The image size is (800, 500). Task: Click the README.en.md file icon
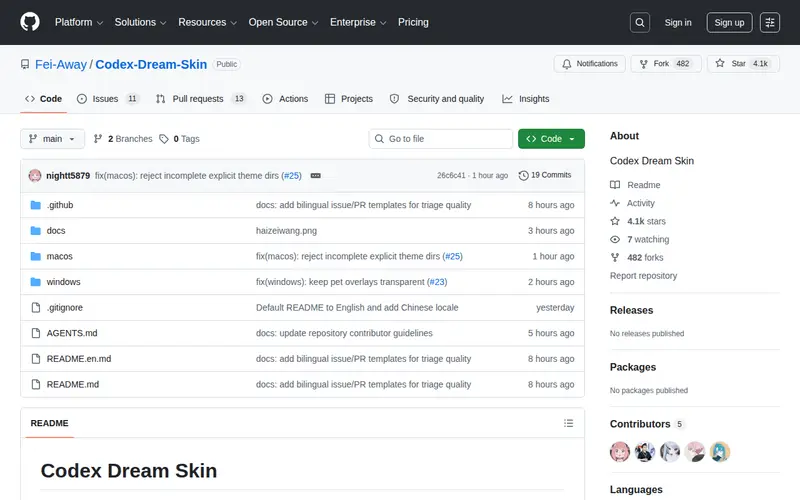[x=35, y=359]
